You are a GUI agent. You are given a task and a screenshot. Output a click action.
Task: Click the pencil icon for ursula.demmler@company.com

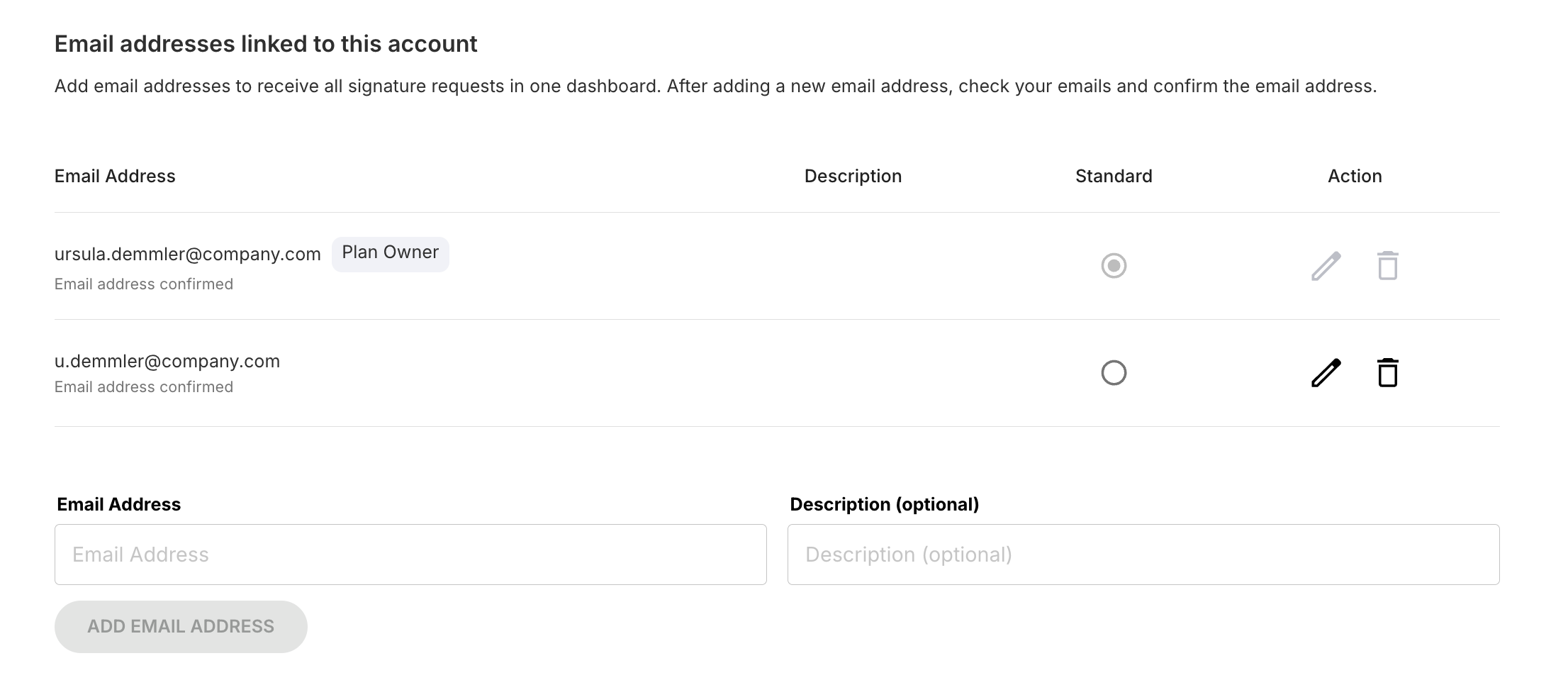[x=1326, y=266]
